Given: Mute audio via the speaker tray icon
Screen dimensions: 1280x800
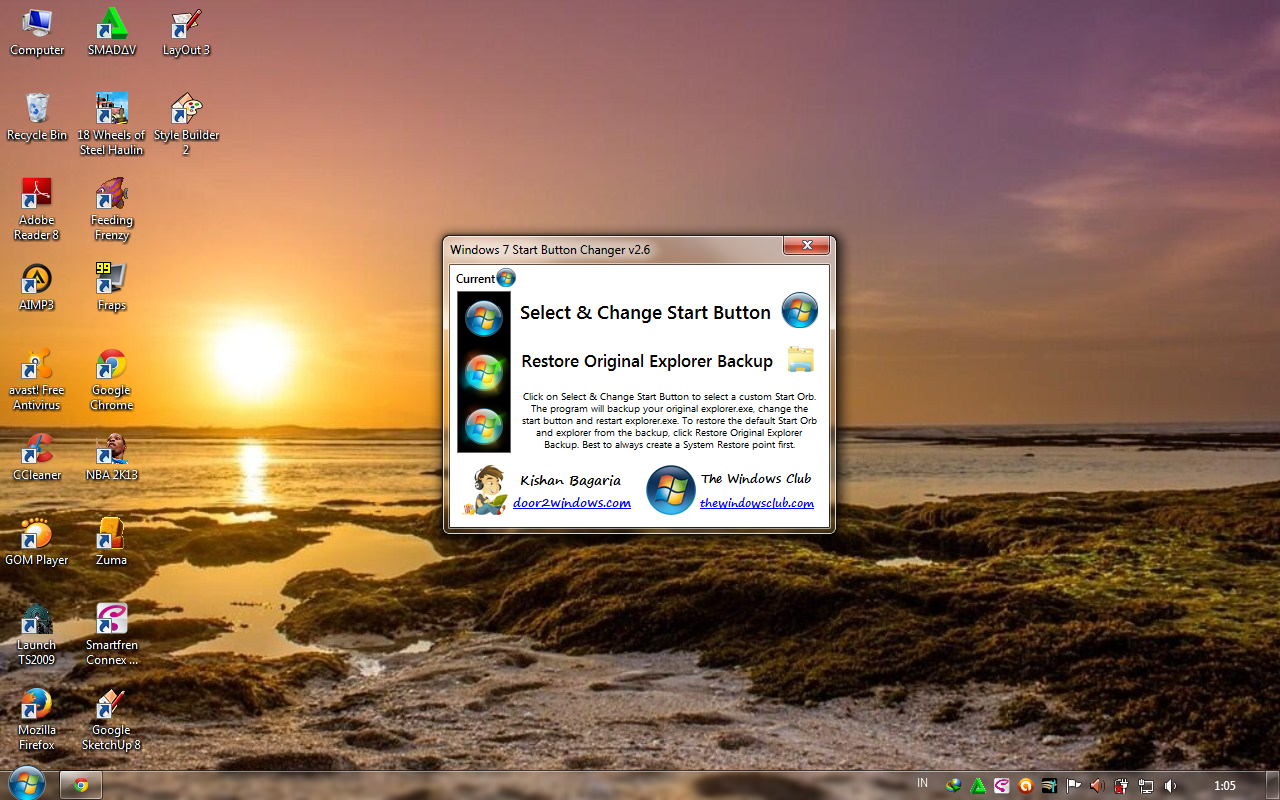Looking at the screenshot, I should pos(1169,786).
